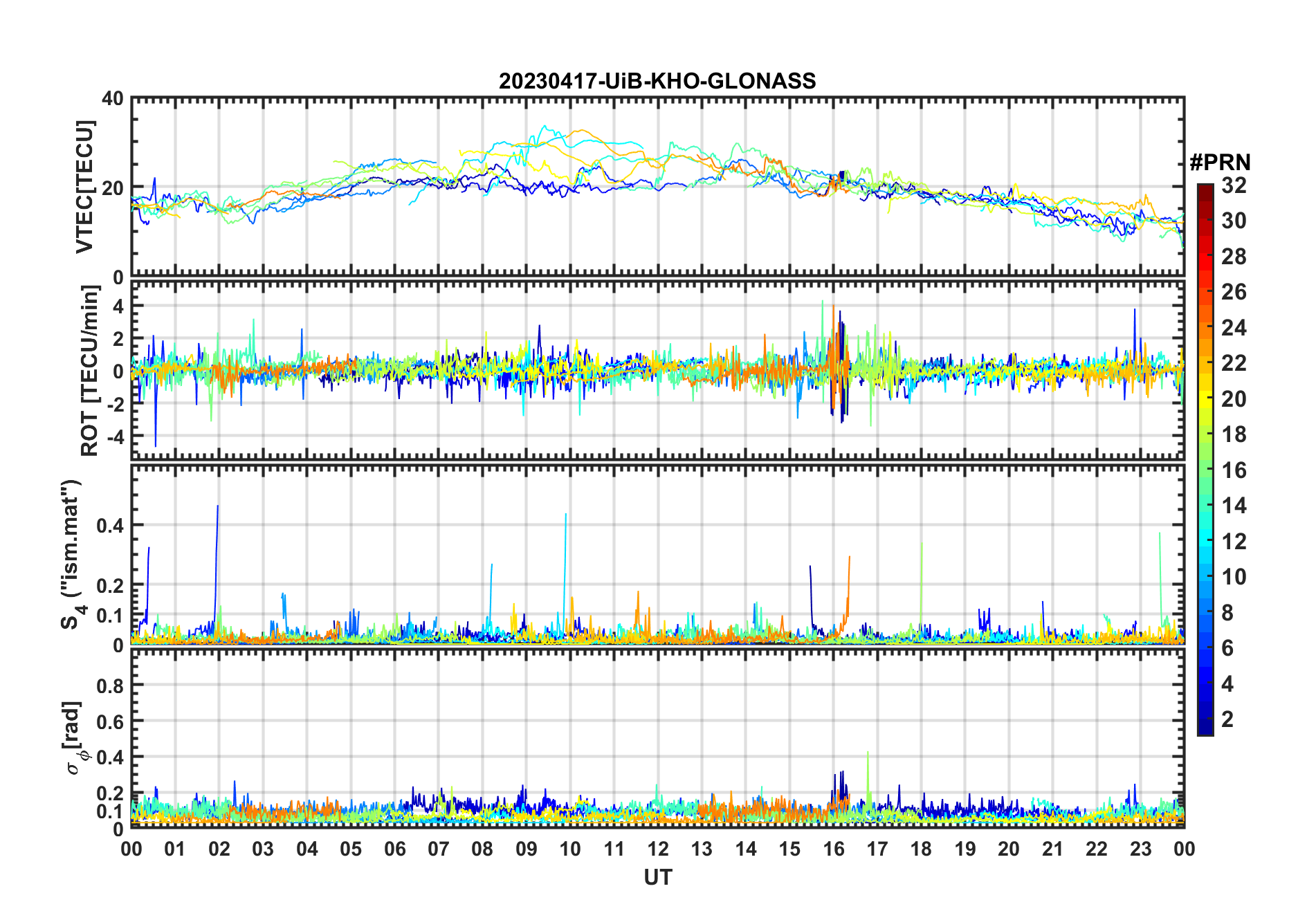Select the VTEC[TECU] y-axis label
The image size is (1316, 920).
tap(84, 187)
